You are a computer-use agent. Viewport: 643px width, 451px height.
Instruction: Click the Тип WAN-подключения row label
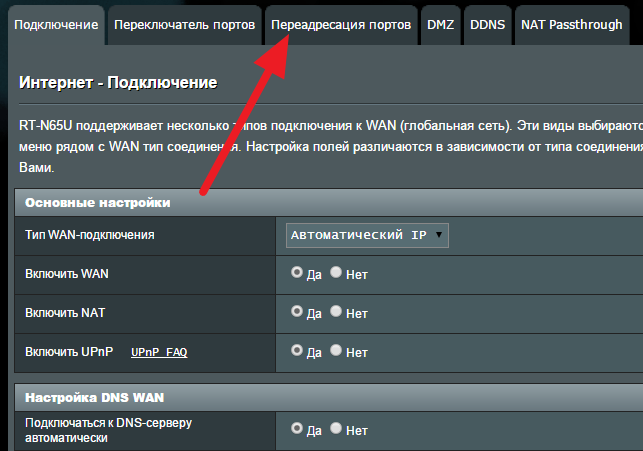(90, 235)
